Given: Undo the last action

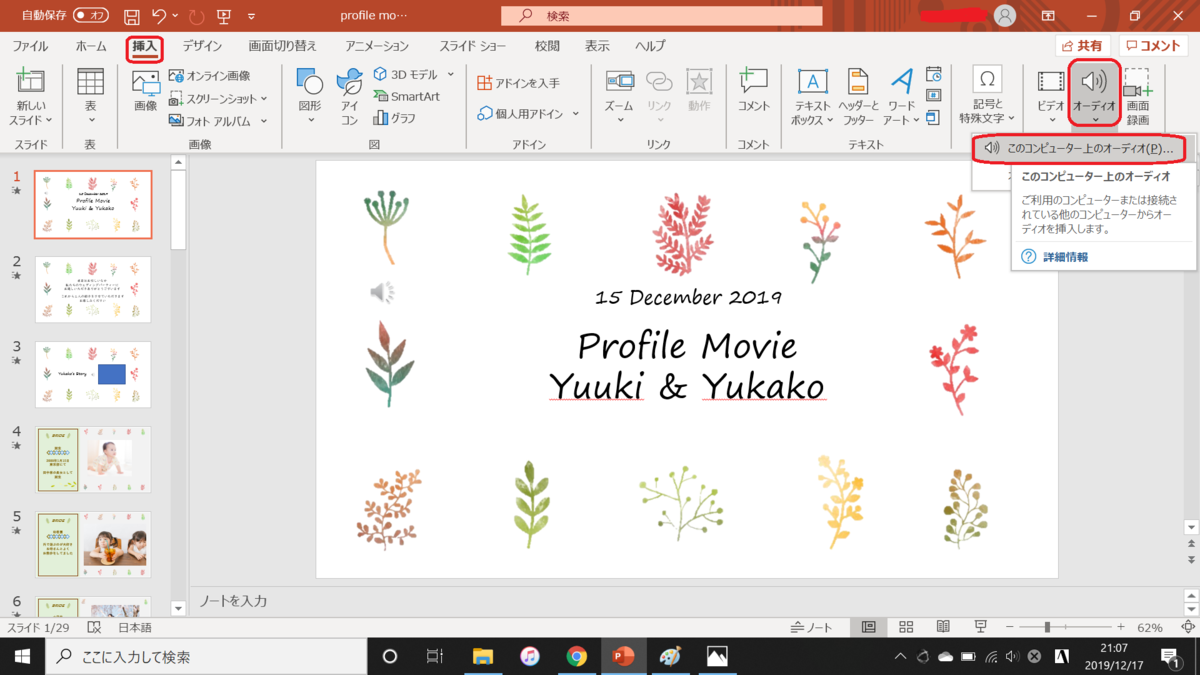Looking at the screenshot, I should point(158,16).
